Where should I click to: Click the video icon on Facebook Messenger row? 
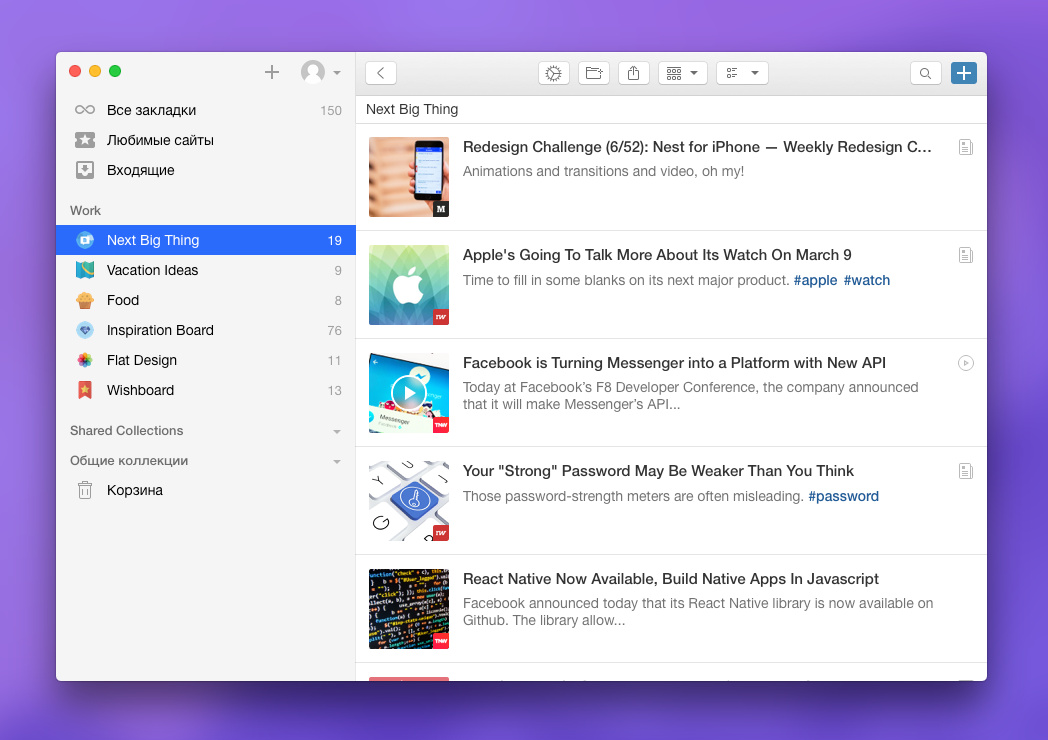[x=966, y=363]
